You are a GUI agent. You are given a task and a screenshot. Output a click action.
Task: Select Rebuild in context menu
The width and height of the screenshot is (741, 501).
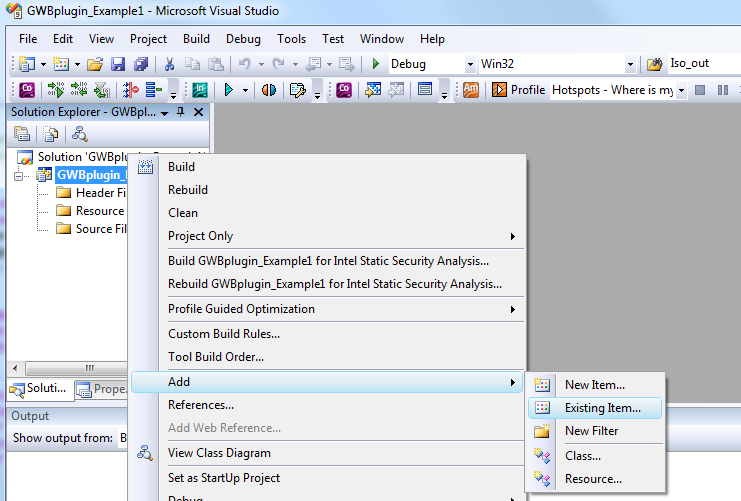coord(327,190)
